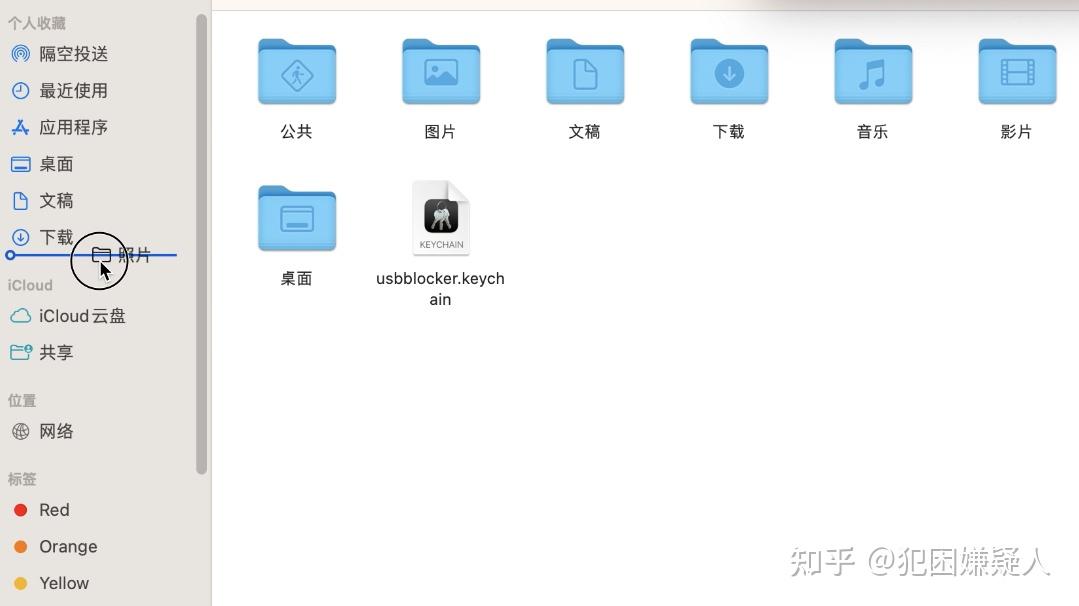This screenshot has height=606, width=1079.
Task: Open 网络 in the sidebar
Action: pyautogui.click(x=56, y=431)
